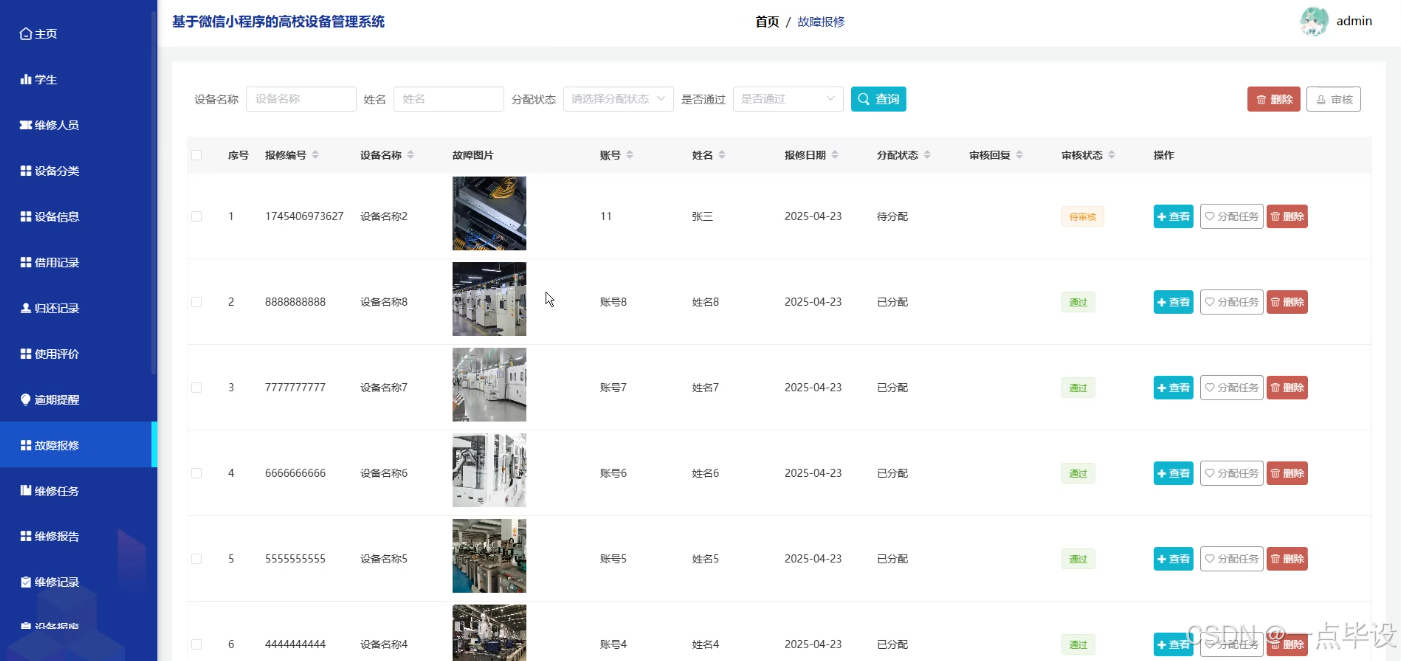Screen dimensions: 1401x661
Task: Click 删除 for row 1745406973627
Action: 1287,216
